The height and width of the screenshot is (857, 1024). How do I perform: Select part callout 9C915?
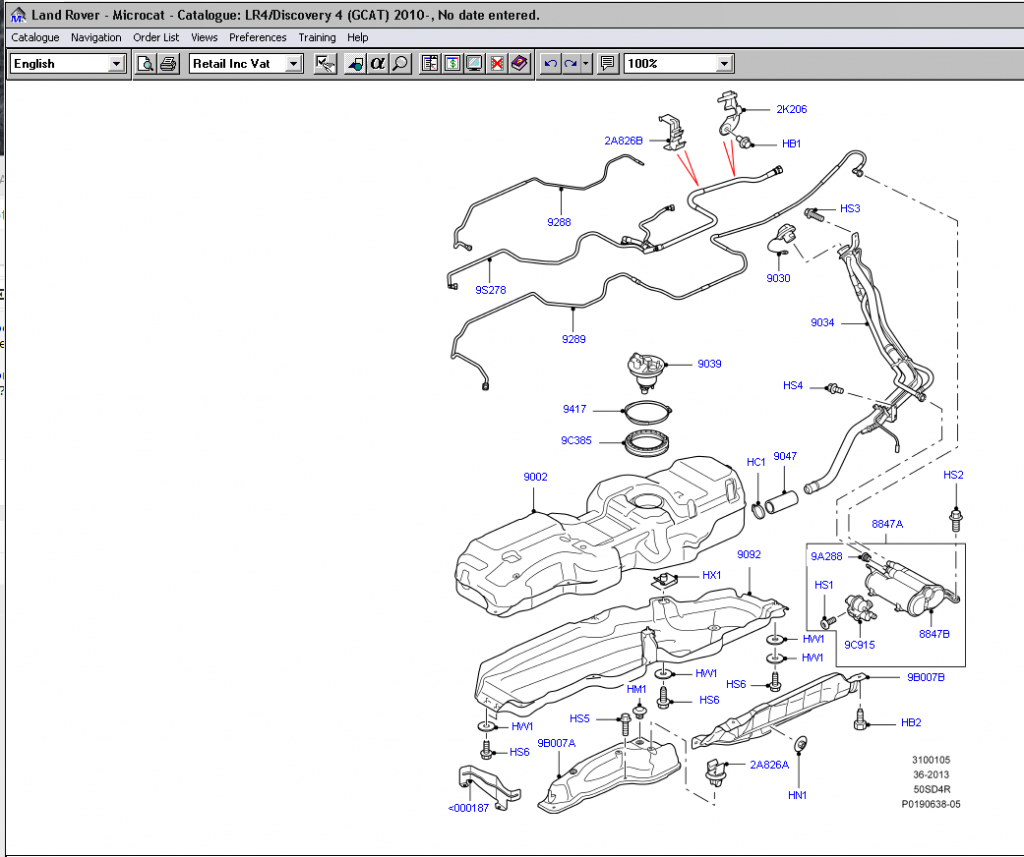[859, 645]
